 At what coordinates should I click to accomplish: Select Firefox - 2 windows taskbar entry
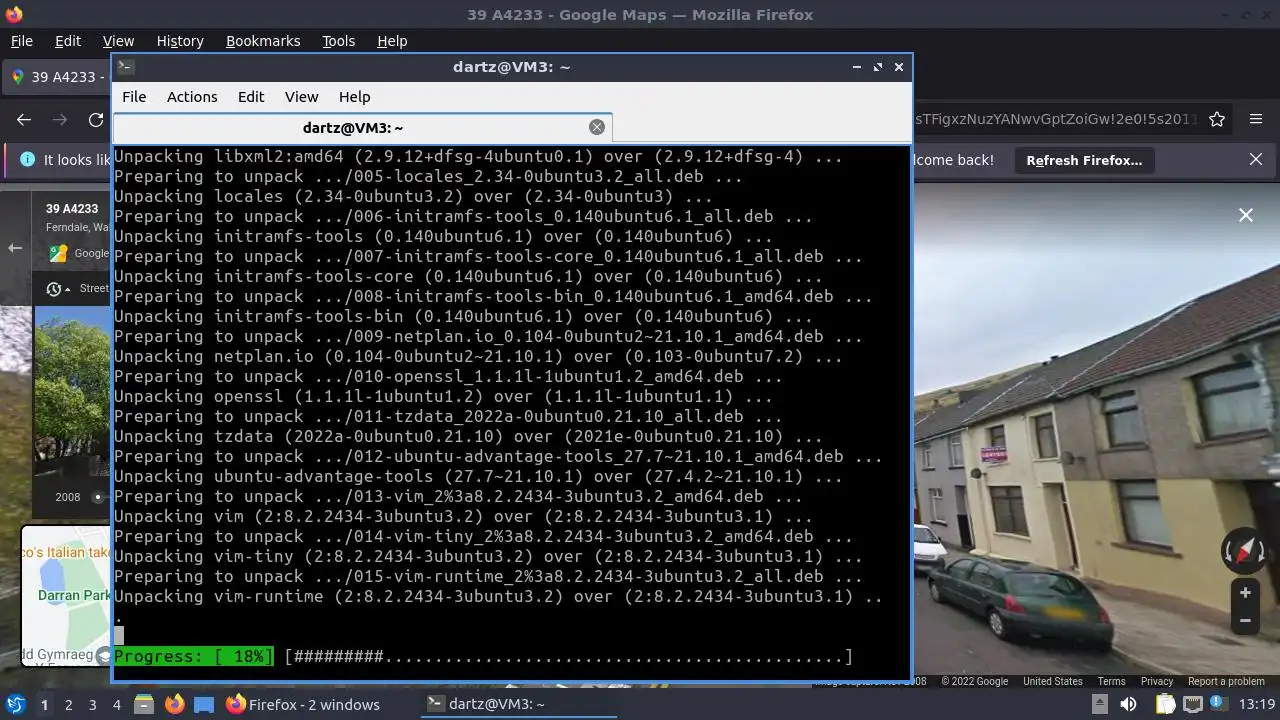click(x=303, y=704)
